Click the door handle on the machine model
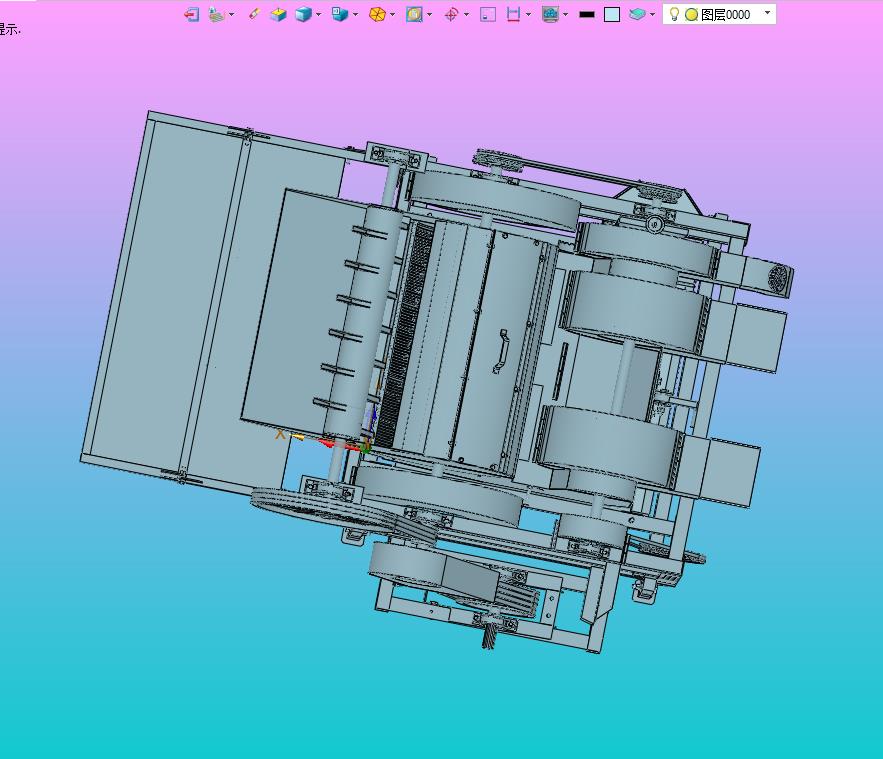 pos(501,352)
